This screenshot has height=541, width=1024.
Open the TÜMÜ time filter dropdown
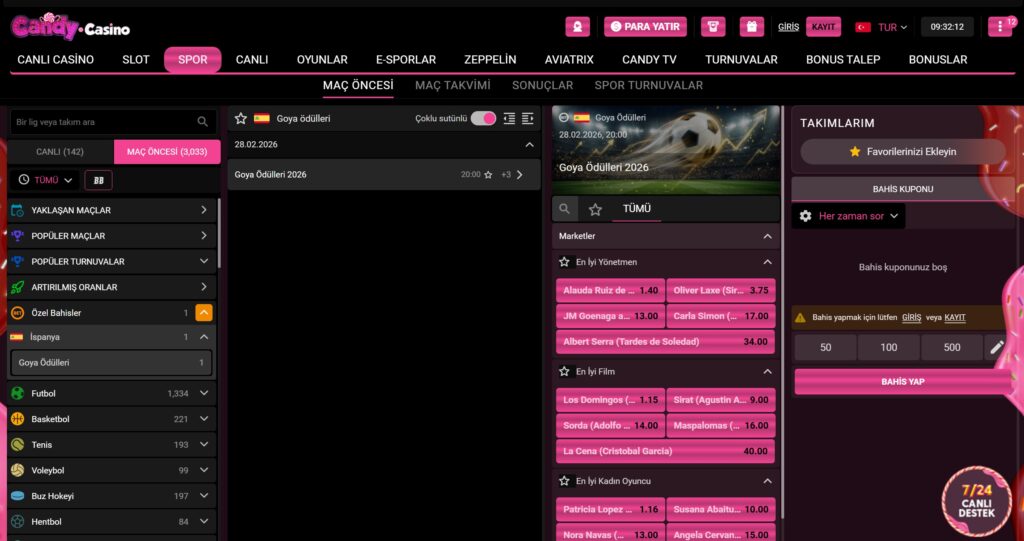(x=46, y=180)
